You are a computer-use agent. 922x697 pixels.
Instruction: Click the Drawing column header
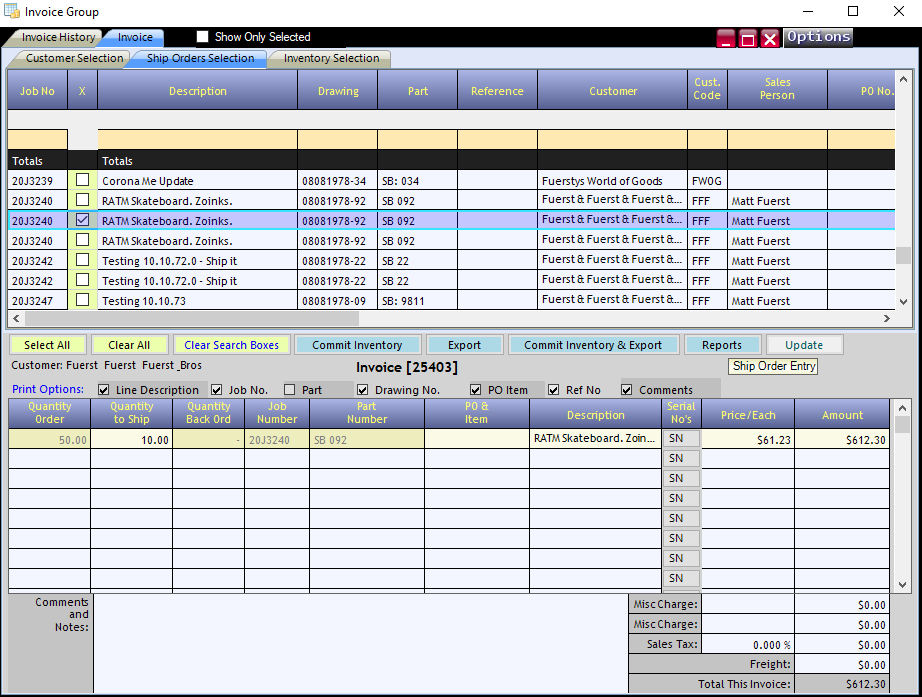338,91
